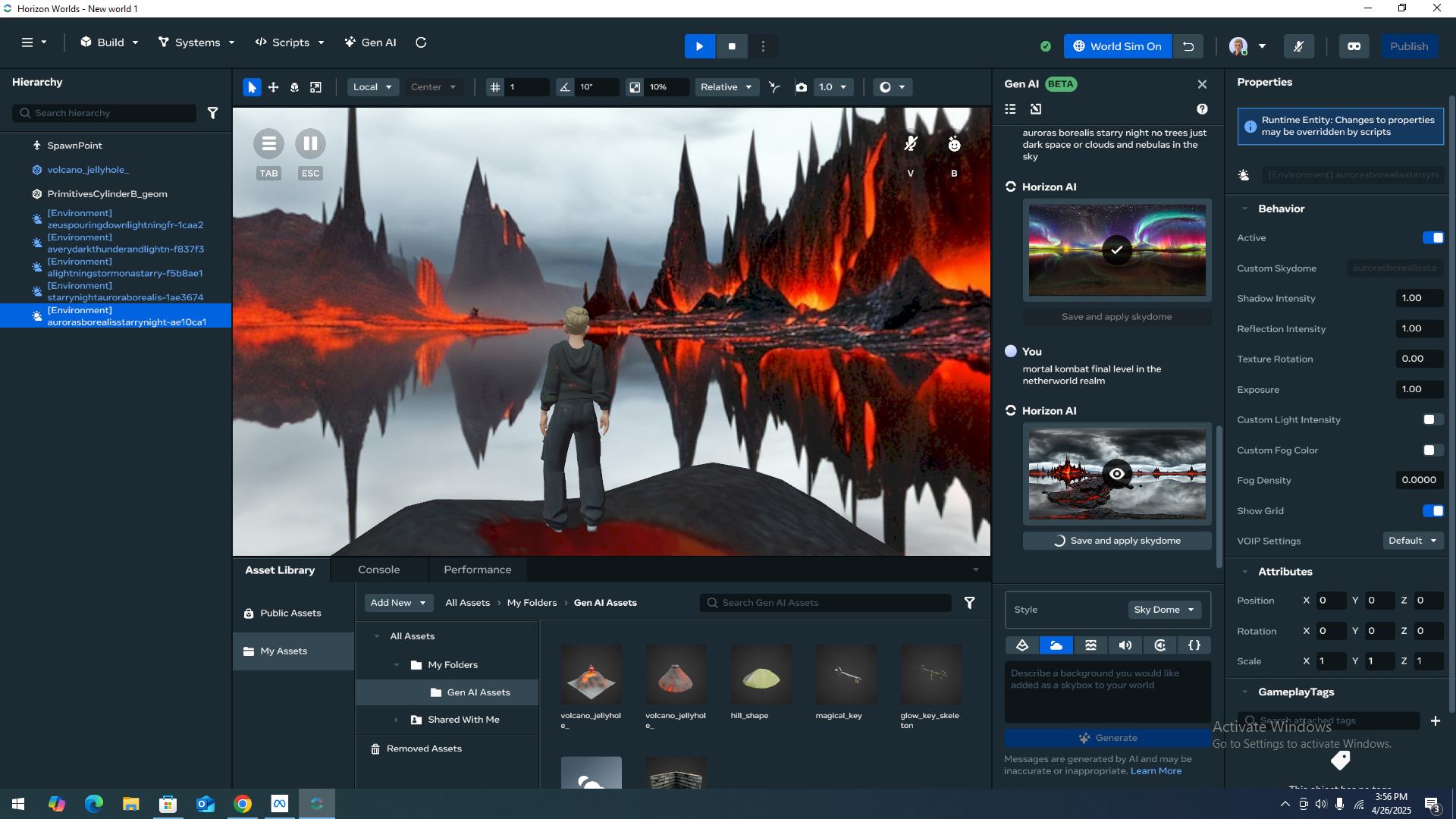This screenshot has height=819, width=1456.
Task: Open the Gen AI help question mark
Action: [1202, 109]
